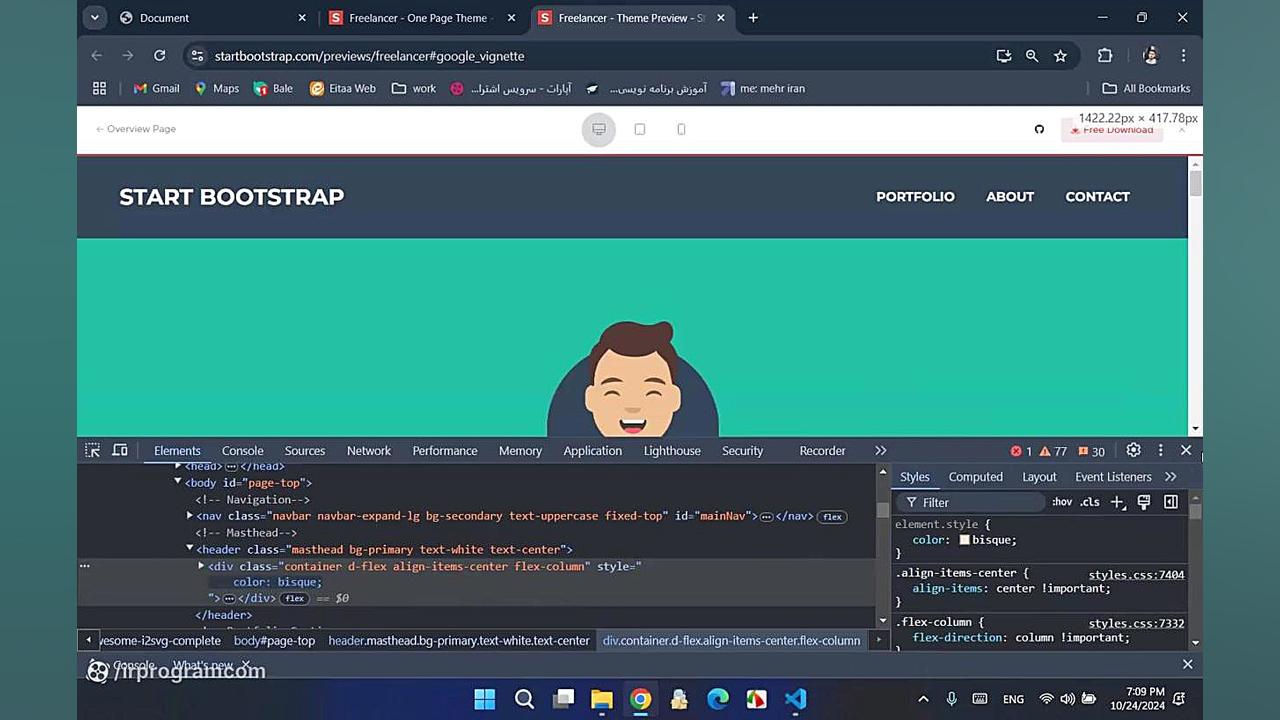Switch to the Console tab
The width and height of the screenshot is (1280, 720).
click(x=243, y=451)
